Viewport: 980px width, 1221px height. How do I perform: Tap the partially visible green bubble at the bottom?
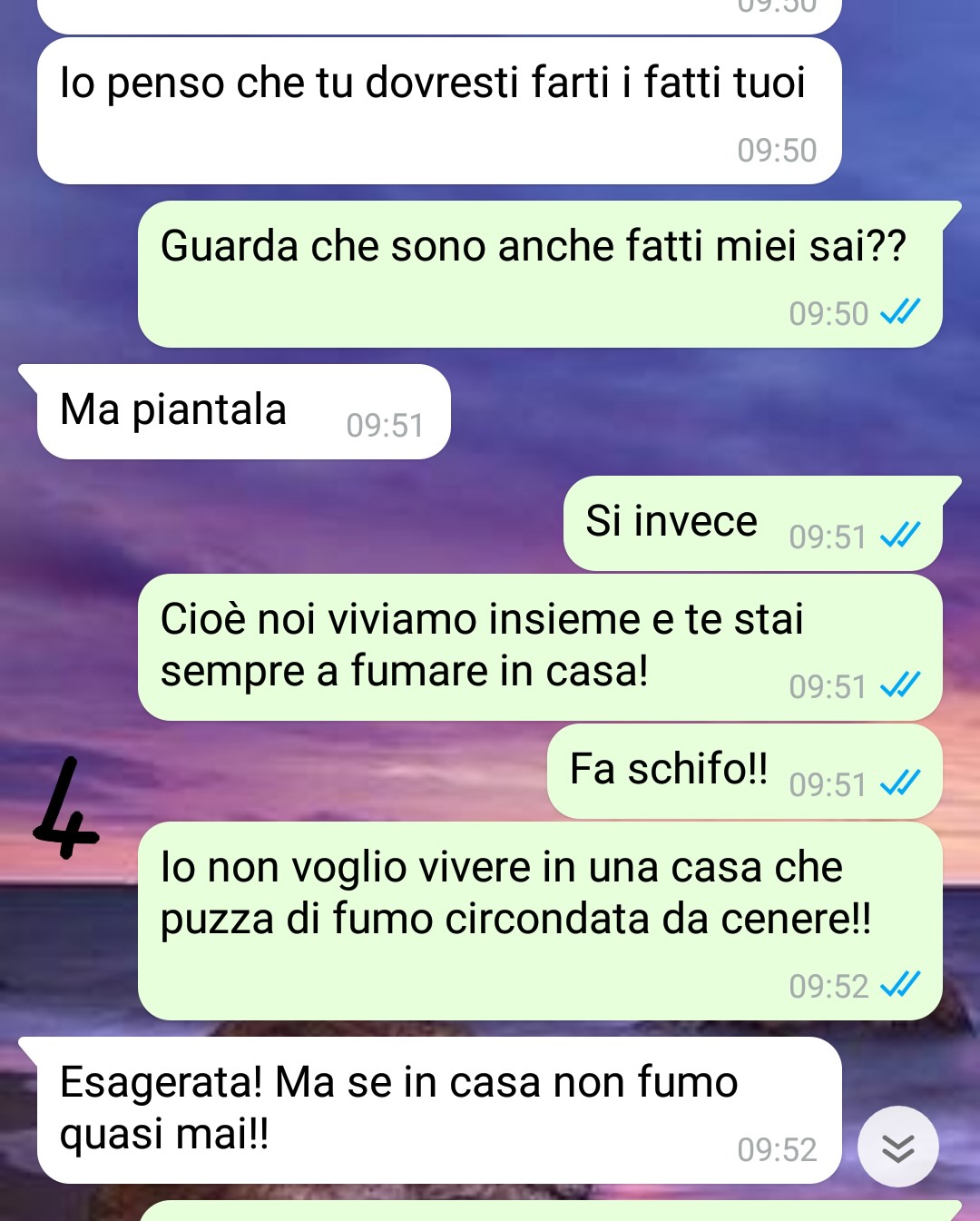(x=549, y=1211)
